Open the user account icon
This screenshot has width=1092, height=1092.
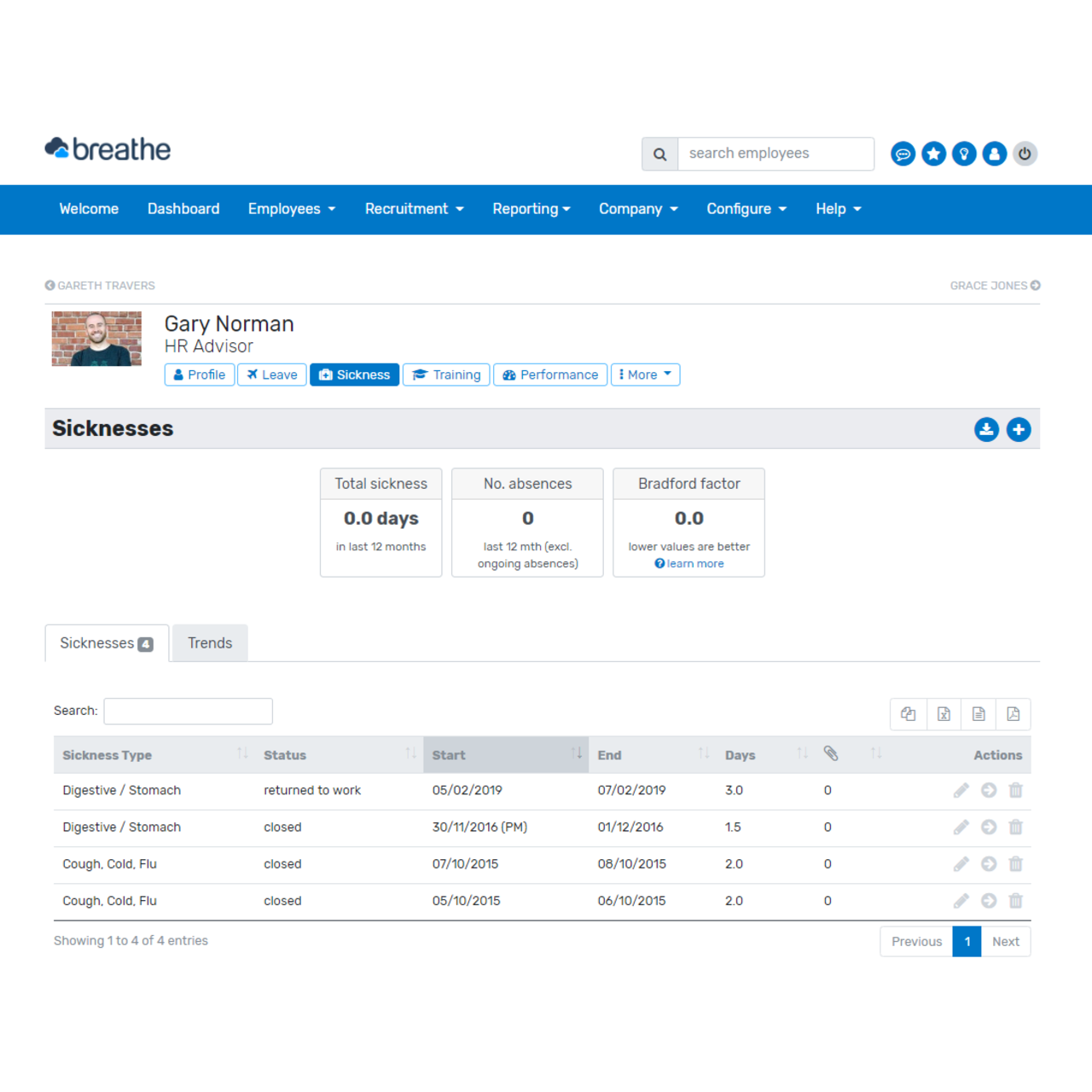tap(994, 154)
